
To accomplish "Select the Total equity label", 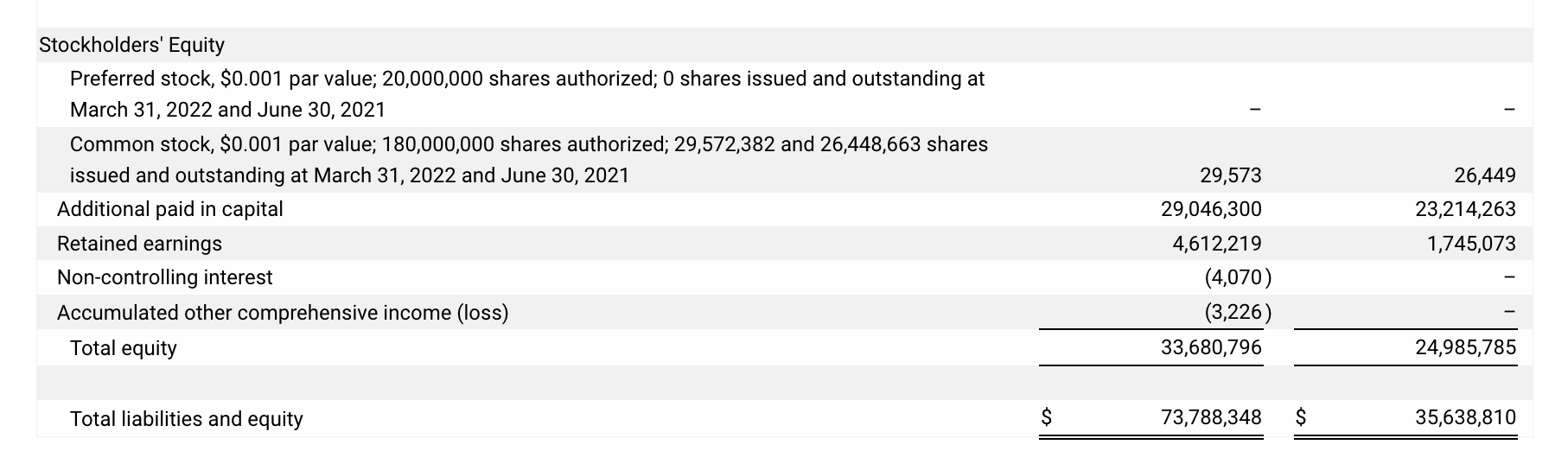I will 123,348.
